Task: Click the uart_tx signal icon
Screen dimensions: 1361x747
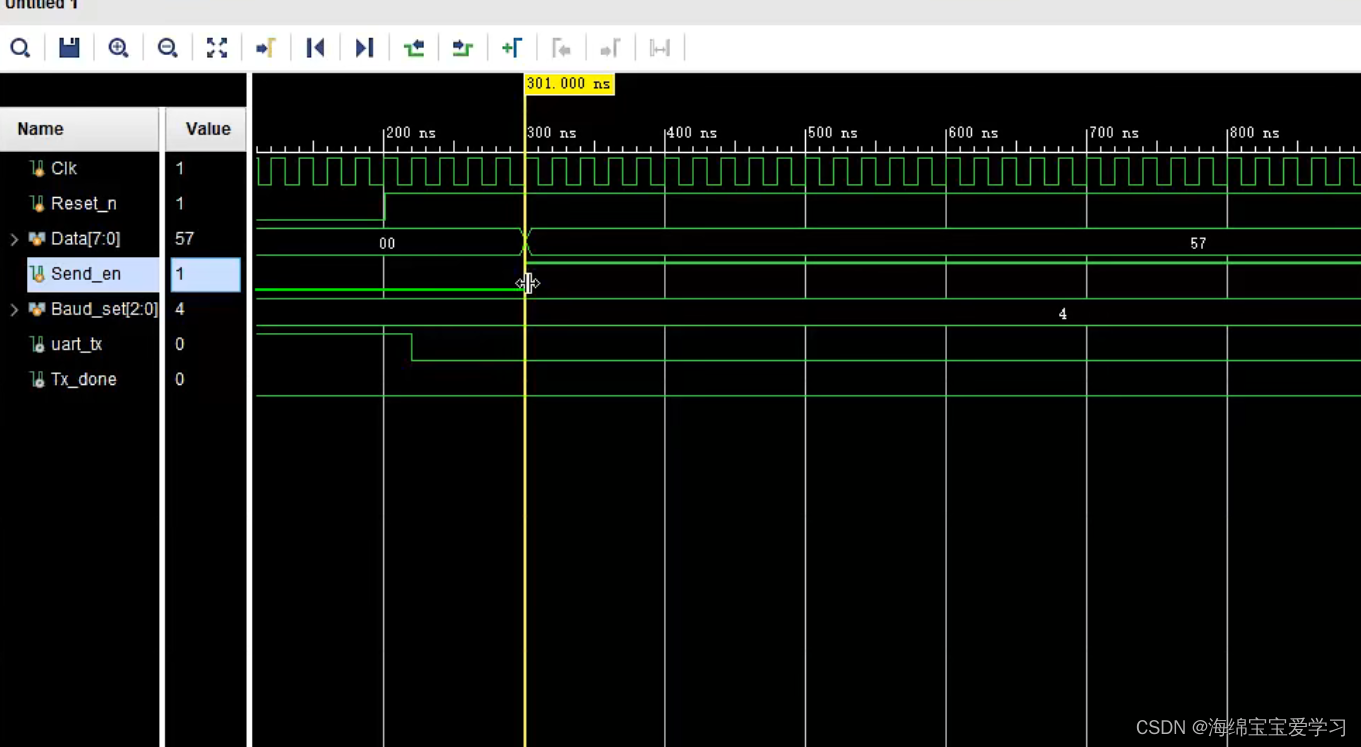Action: (x=37, y=344)
